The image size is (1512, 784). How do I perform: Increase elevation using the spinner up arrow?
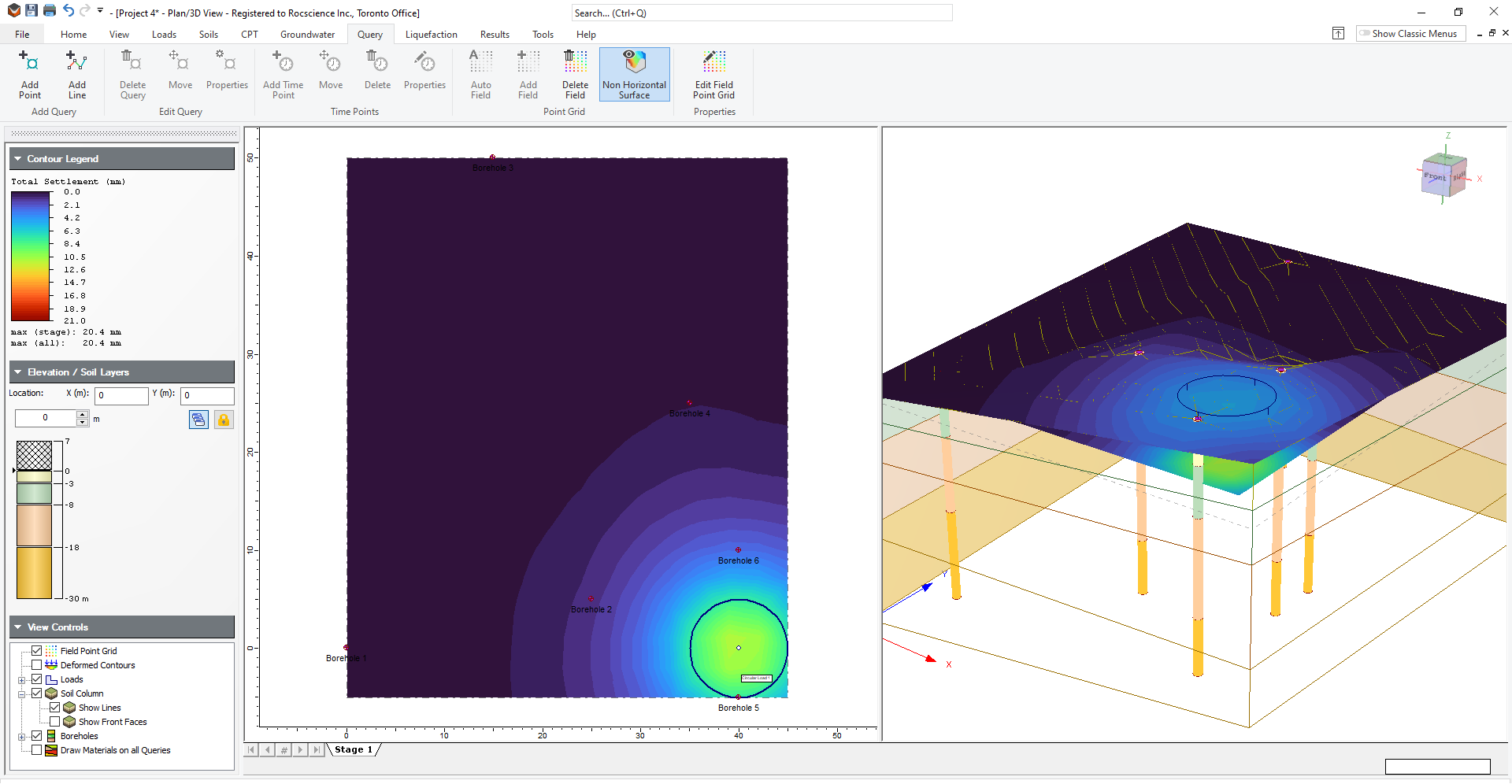click(x=83, y=414)
